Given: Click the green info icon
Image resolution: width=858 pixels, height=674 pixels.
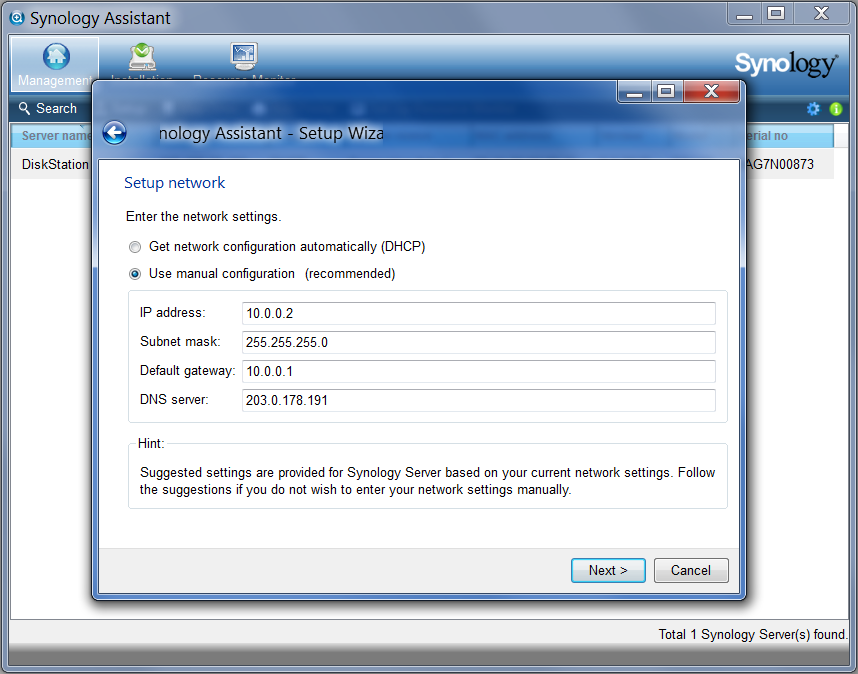Looking at the screenshot, I should pos(836,109).
